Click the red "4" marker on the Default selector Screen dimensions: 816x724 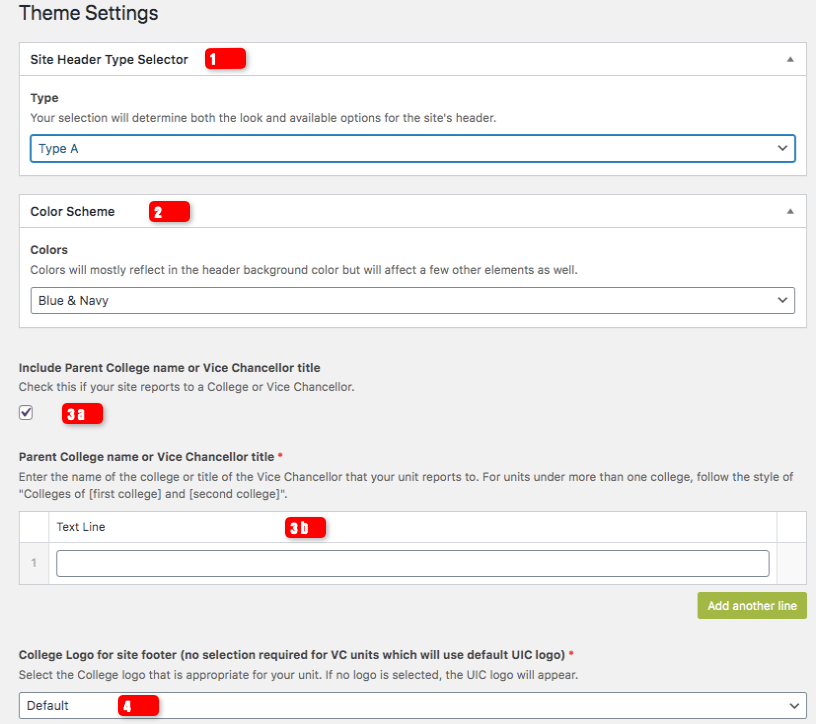coord(139,705)
